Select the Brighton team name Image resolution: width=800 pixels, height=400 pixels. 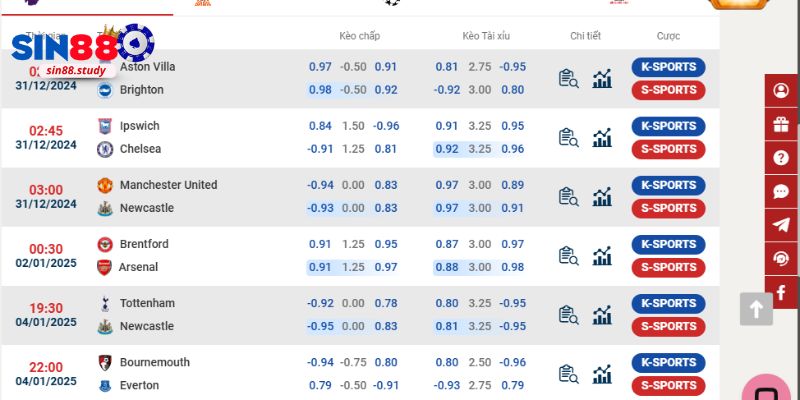pos(142,90)
